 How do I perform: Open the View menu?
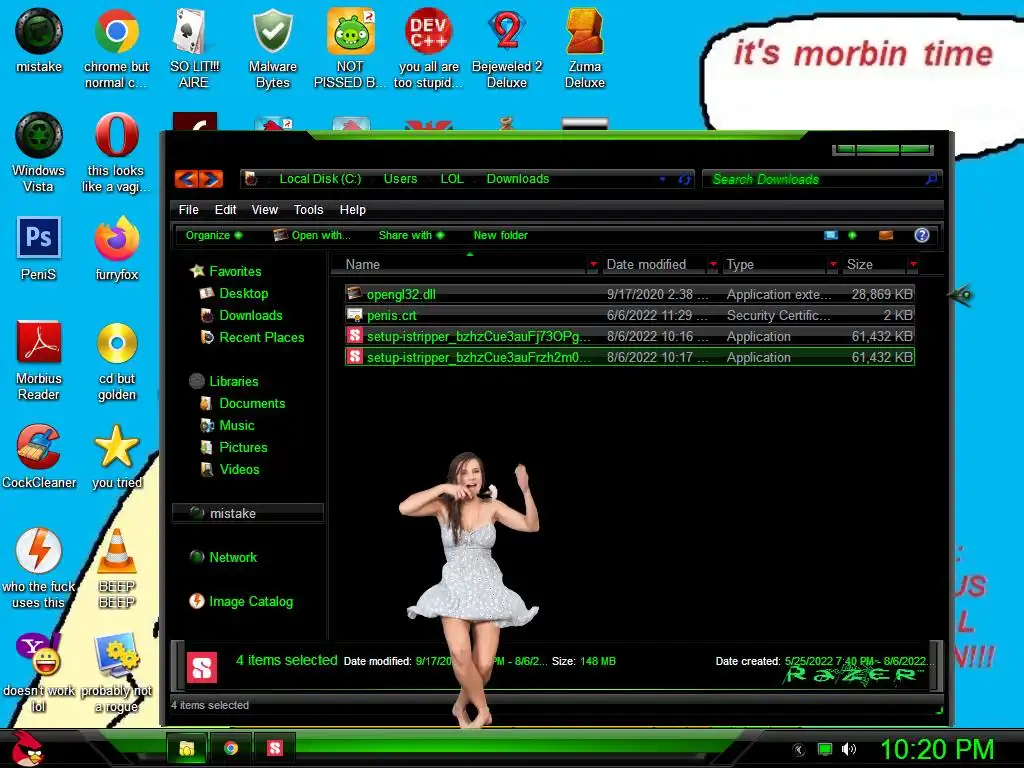point(264,210)
